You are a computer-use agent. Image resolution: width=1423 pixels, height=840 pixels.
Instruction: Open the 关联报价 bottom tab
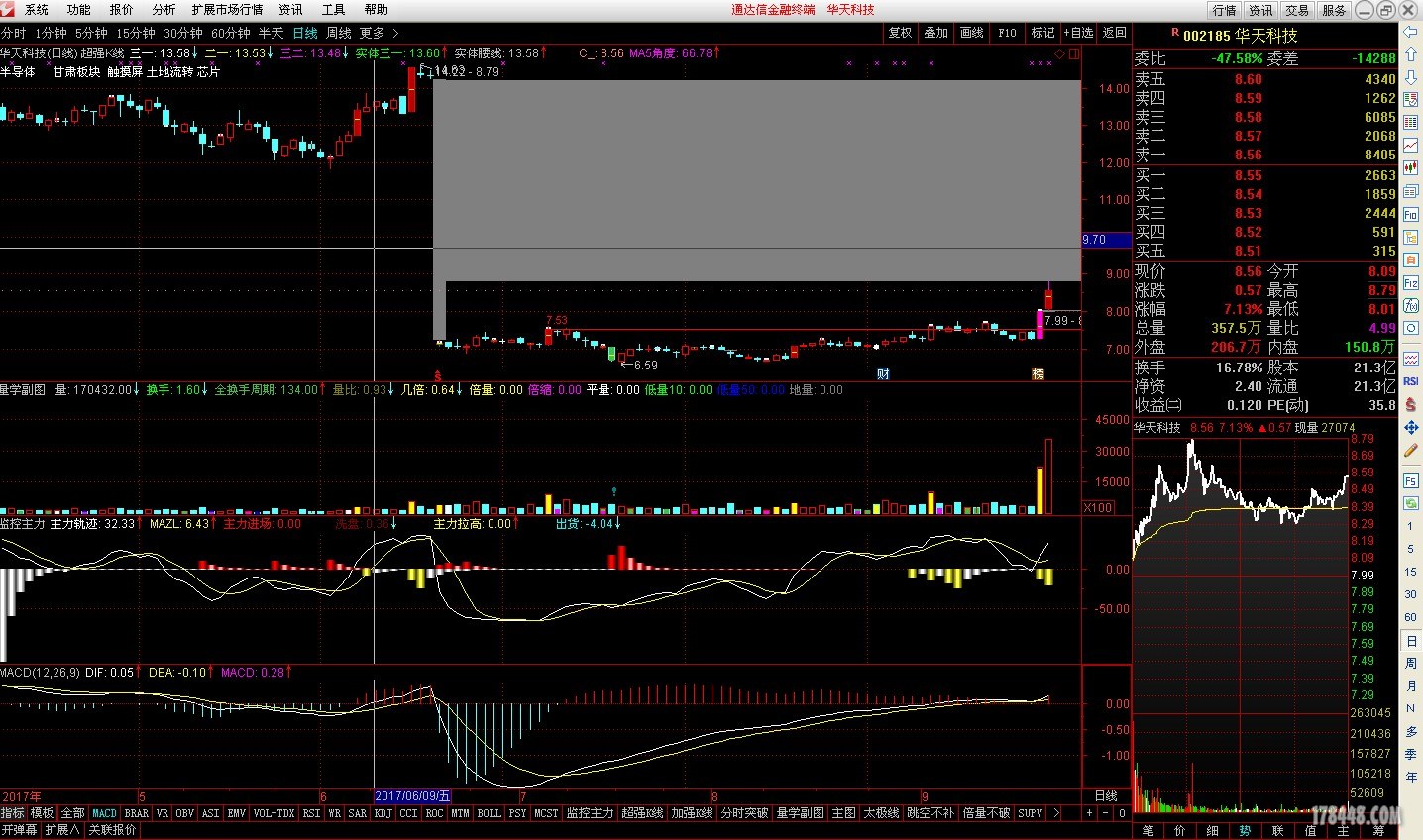[112, 830]
